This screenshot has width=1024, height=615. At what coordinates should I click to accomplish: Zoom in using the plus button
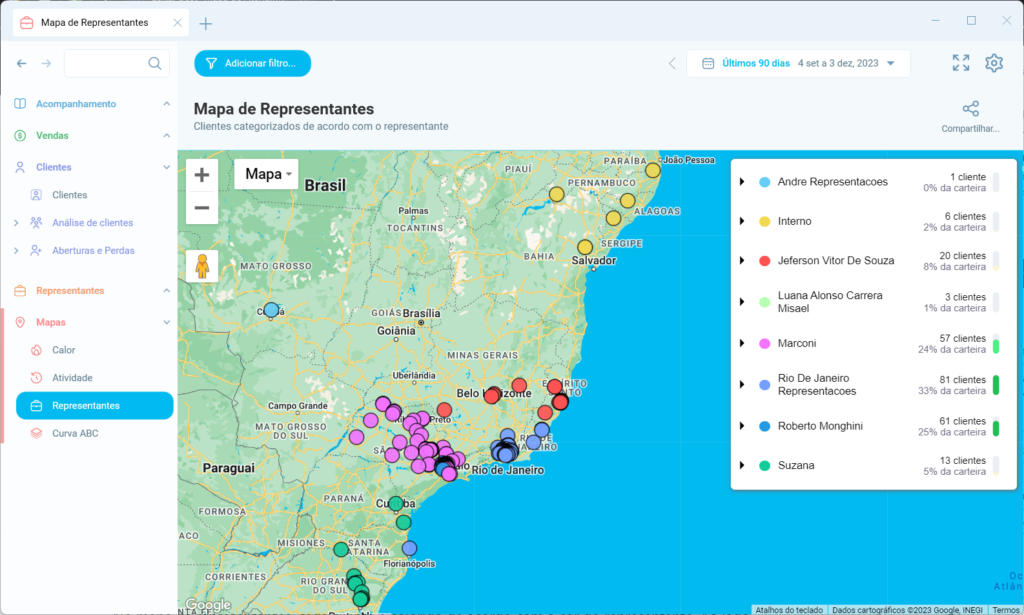tap(201, 173)
